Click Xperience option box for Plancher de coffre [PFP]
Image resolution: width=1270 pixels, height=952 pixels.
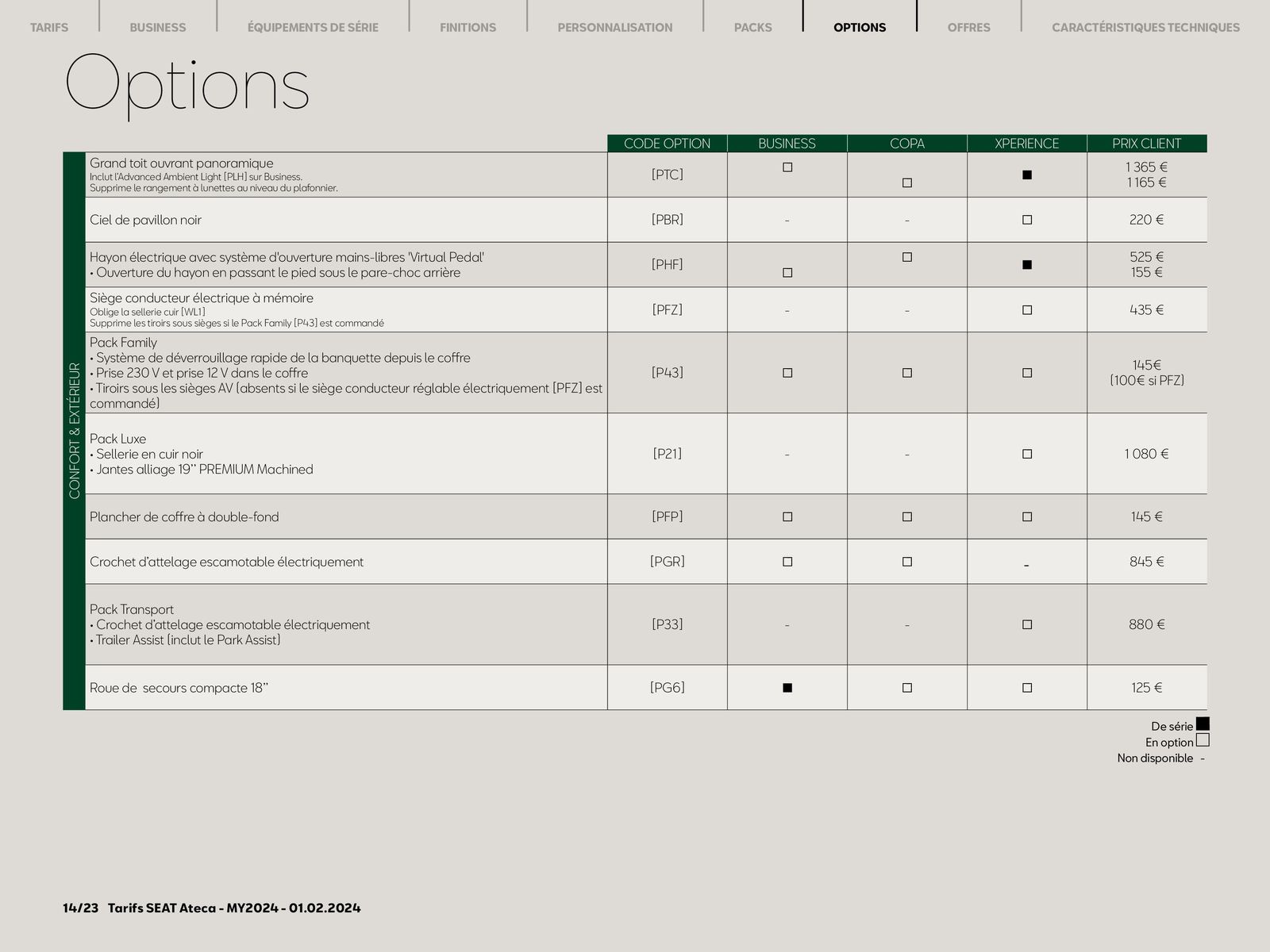click(x=1027, y=516)
